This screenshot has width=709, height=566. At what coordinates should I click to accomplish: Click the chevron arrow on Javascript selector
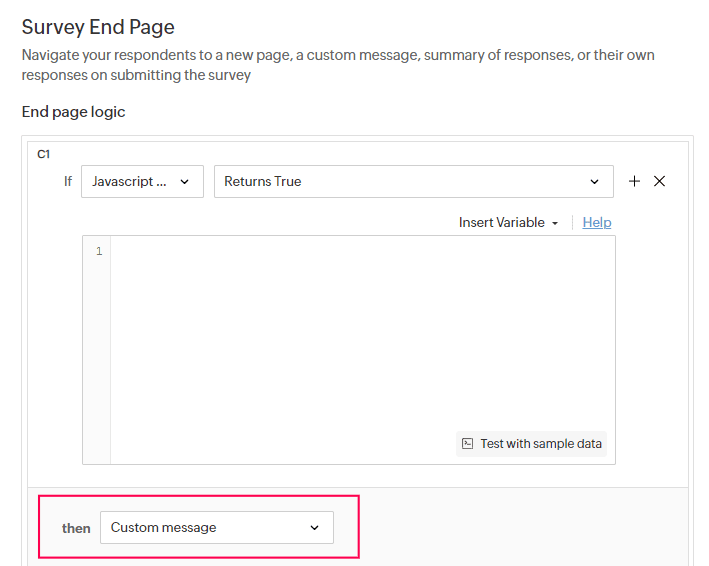(x=184, y=181)
